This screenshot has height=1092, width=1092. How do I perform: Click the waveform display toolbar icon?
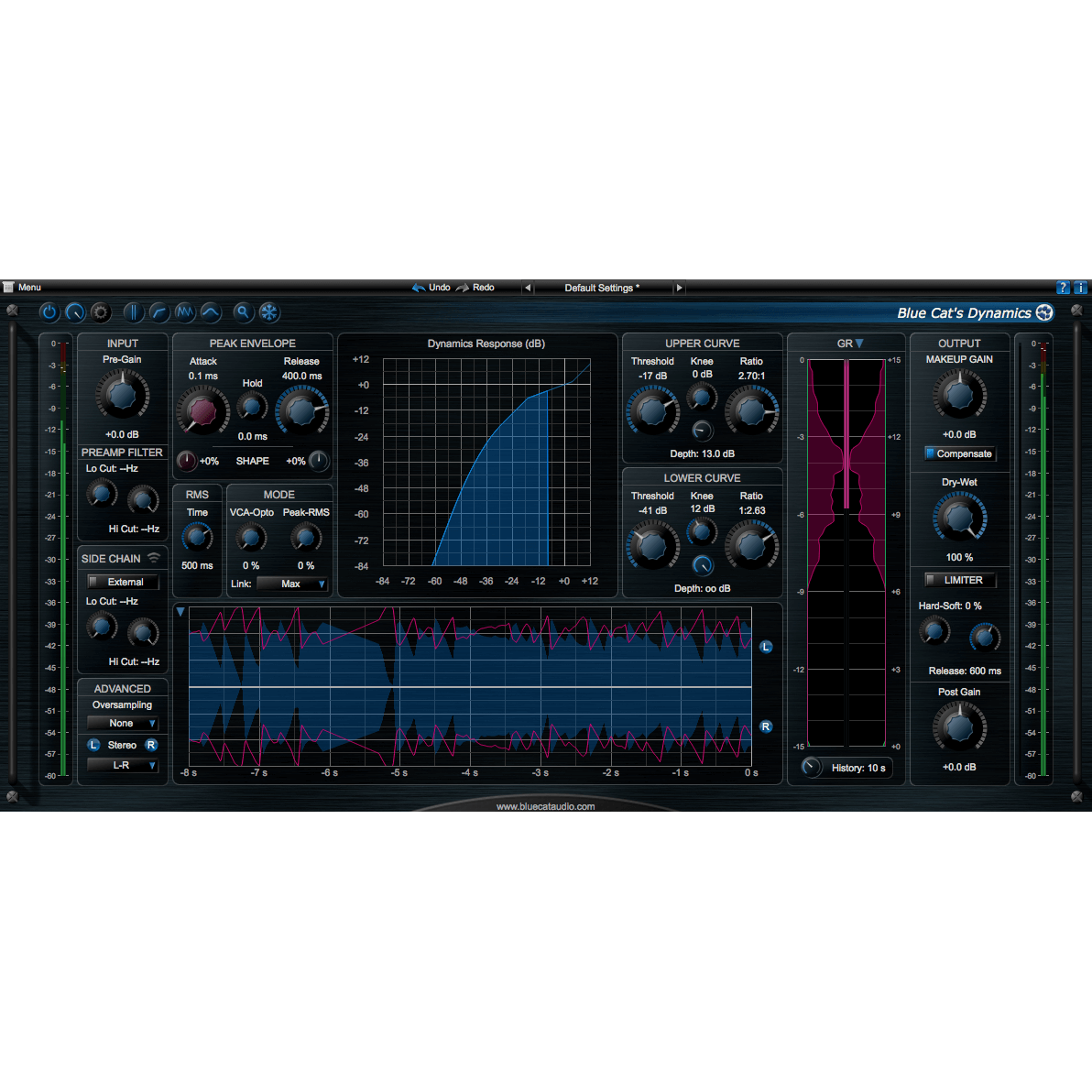185,312
